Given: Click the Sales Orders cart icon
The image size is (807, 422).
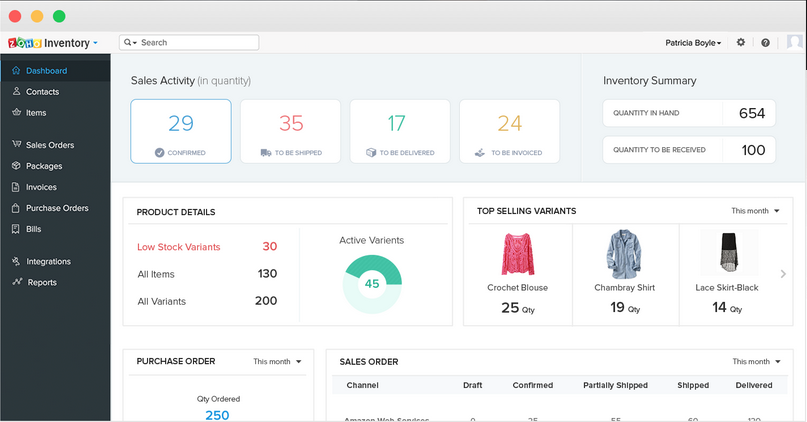Looking at the screenshot, I should coord(16,144).
